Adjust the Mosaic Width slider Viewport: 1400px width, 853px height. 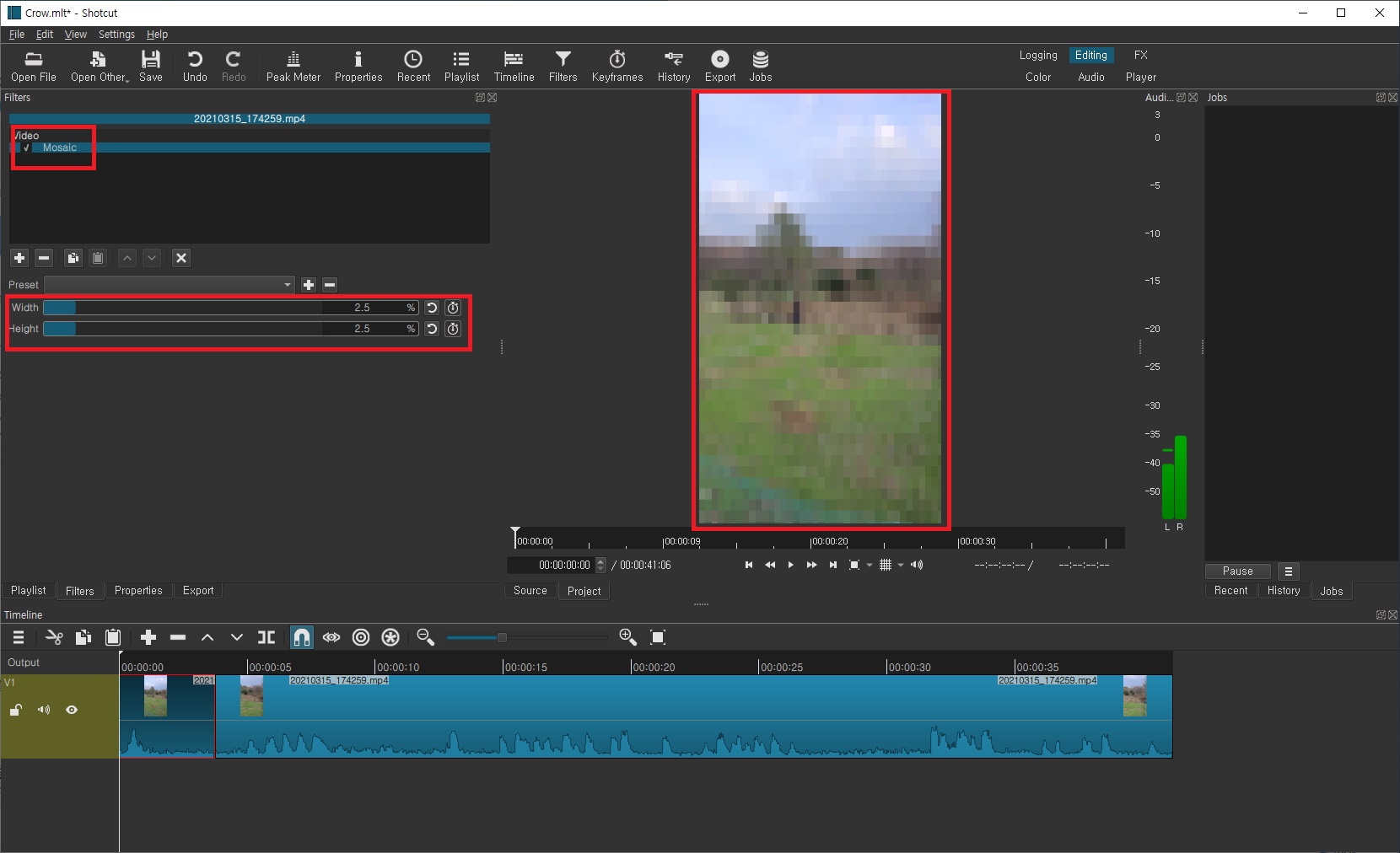[231, 308]
